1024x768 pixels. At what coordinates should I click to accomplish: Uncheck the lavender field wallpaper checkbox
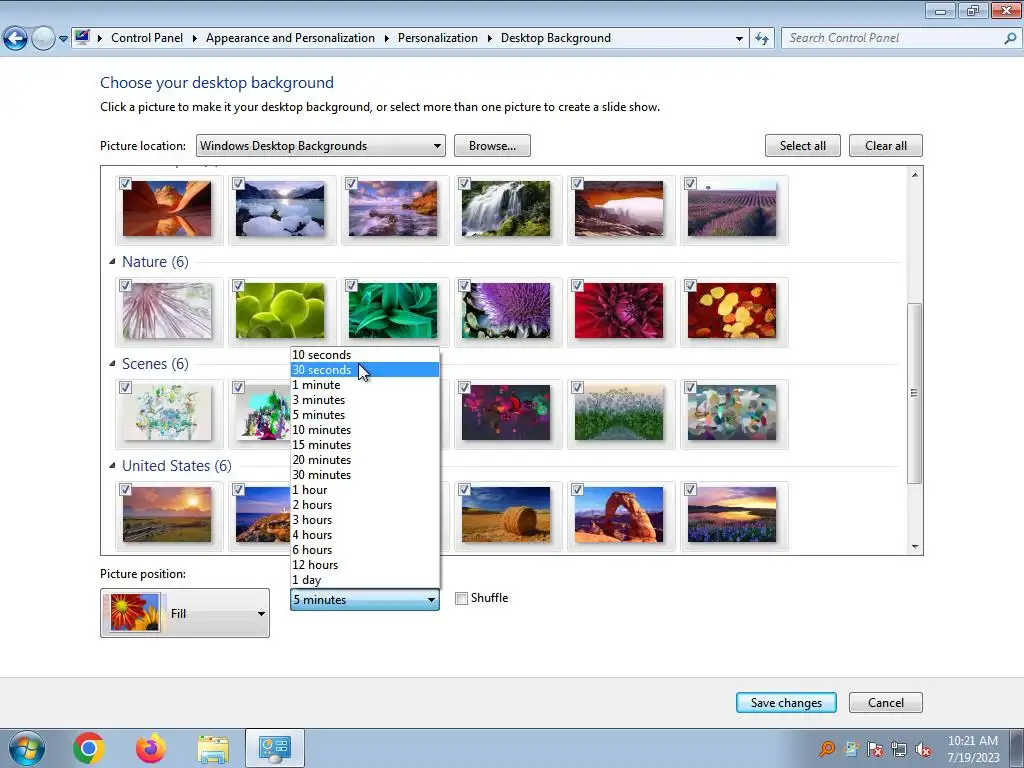(x=690, y=184)
